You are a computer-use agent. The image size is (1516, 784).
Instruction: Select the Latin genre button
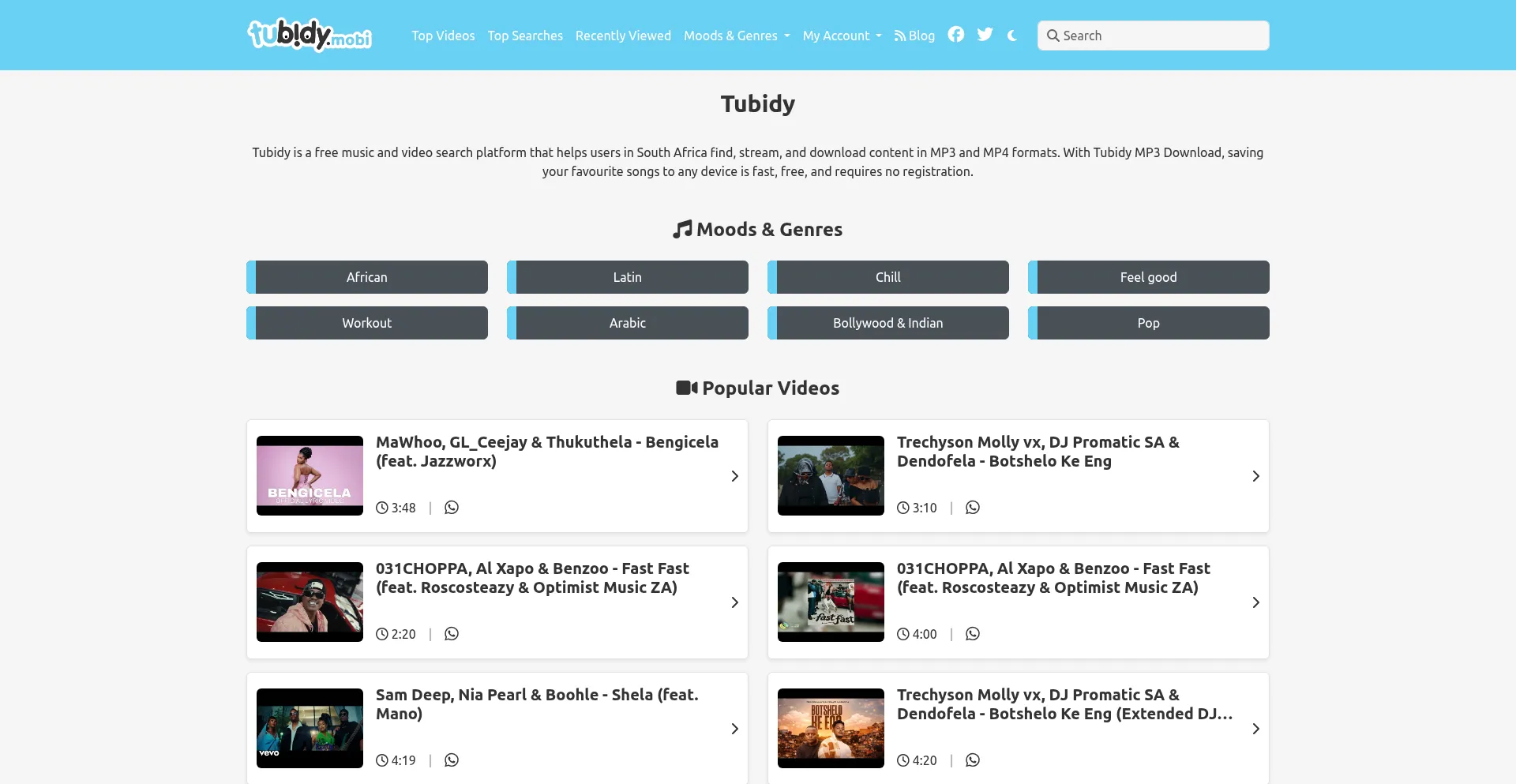pyautogui.click(x=628, y=277)
